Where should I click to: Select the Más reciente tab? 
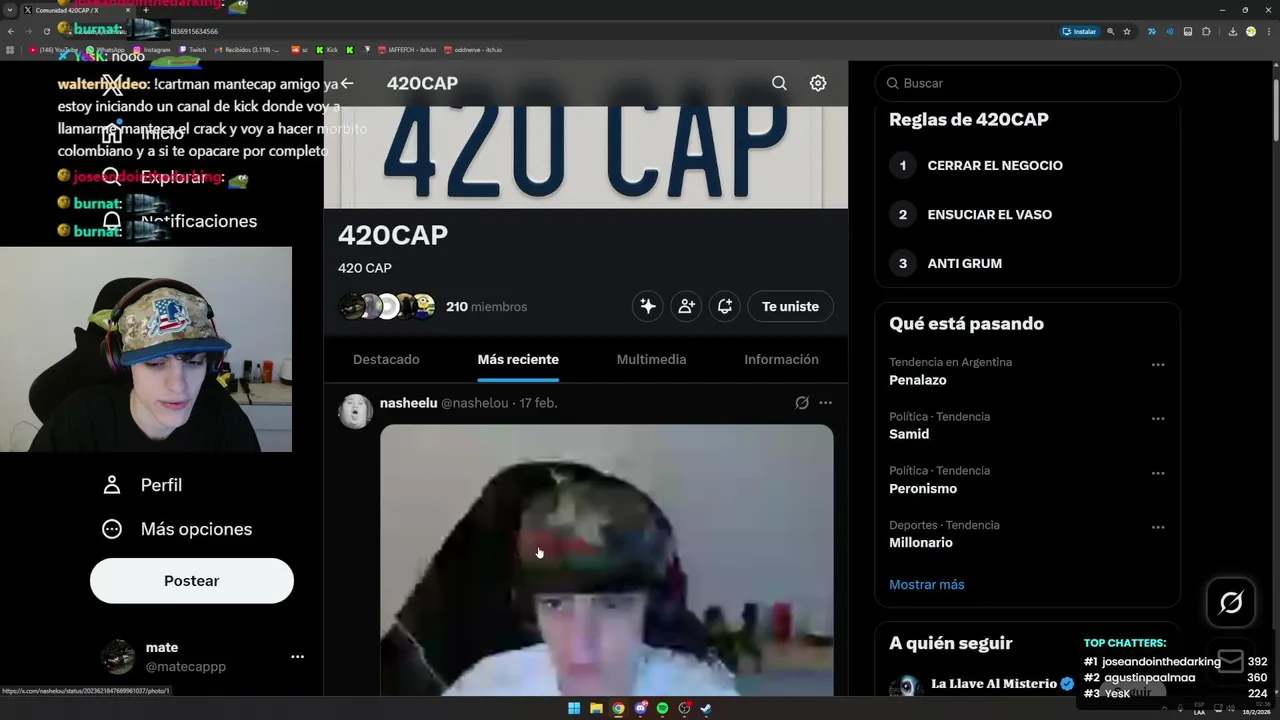click(518, 360)
